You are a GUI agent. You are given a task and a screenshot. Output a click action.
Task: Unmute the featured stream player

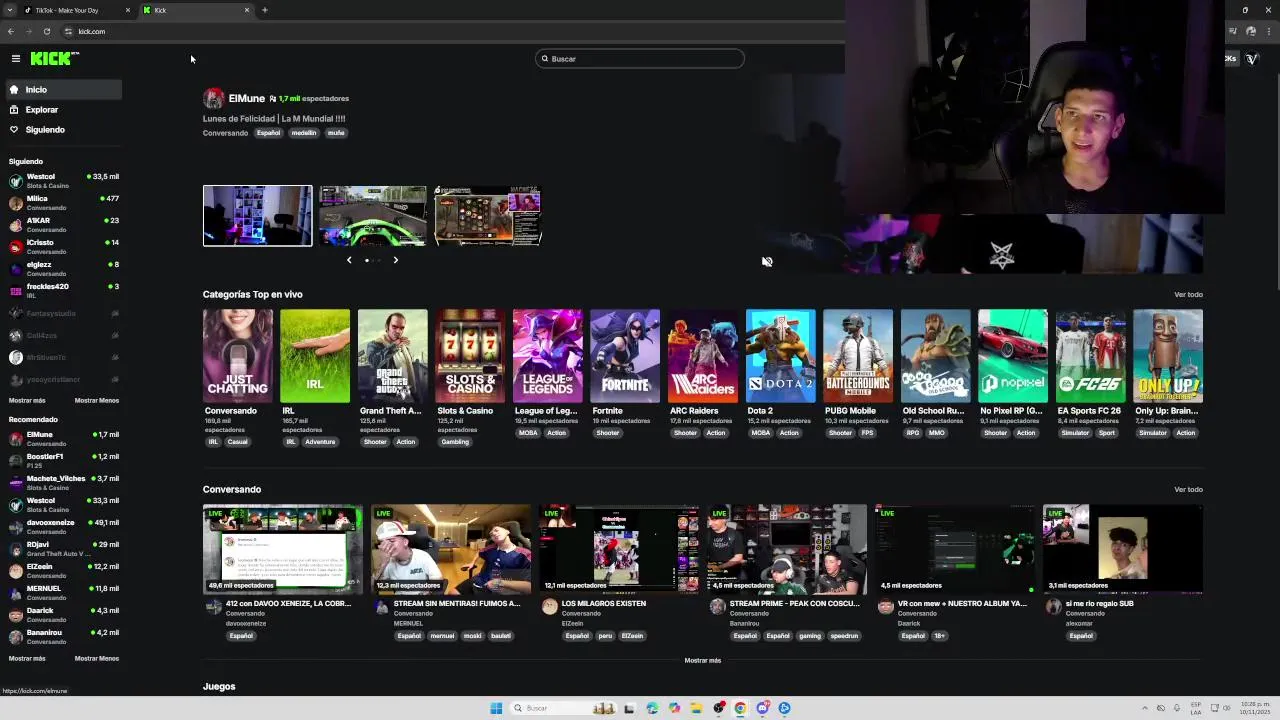click(x=767, y=262)
